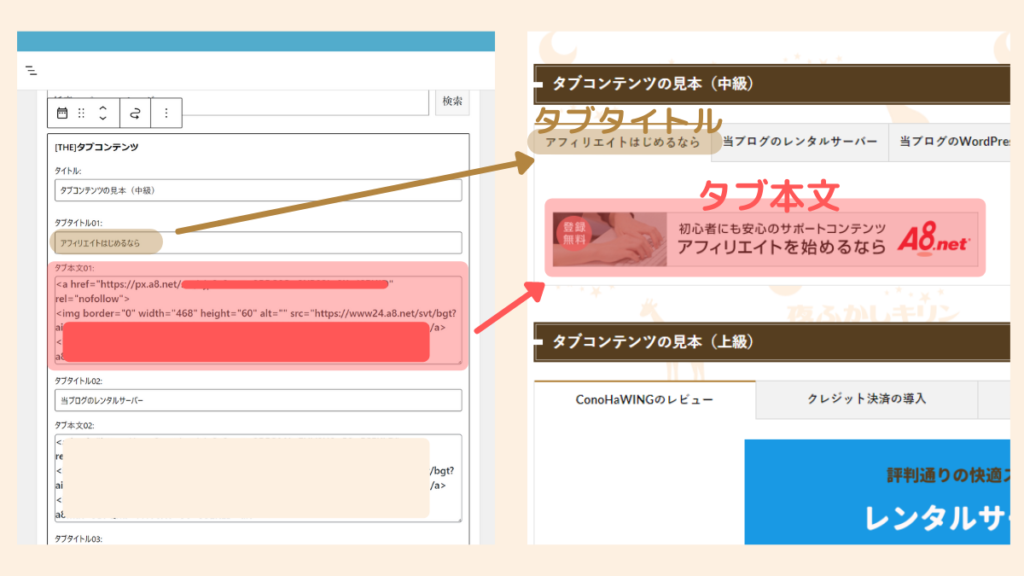Click the A8.net affiliate banner
Viewport: 1024px width, 576px height.
click(x=765, y=238)
